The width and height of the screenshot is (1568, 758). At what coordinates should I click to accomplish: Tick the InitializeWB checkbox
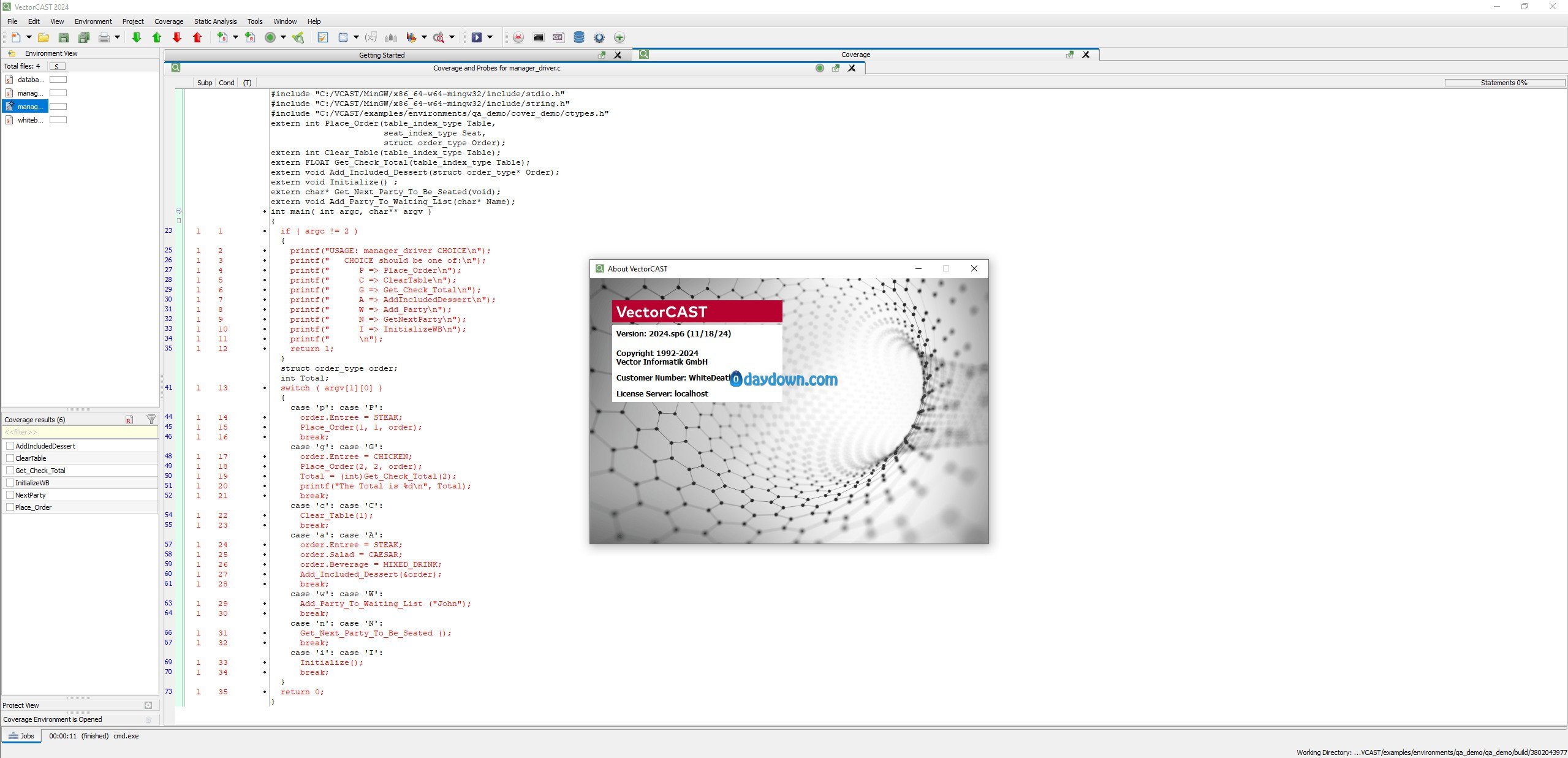[x=10, y=482]
